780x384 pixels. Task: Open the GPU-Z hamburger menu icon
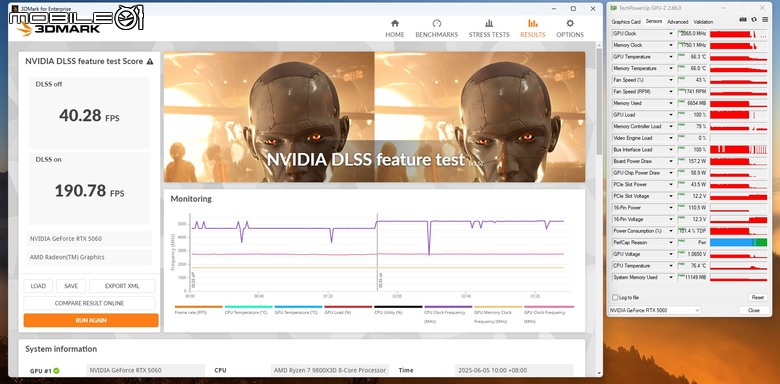coord(764,19)
